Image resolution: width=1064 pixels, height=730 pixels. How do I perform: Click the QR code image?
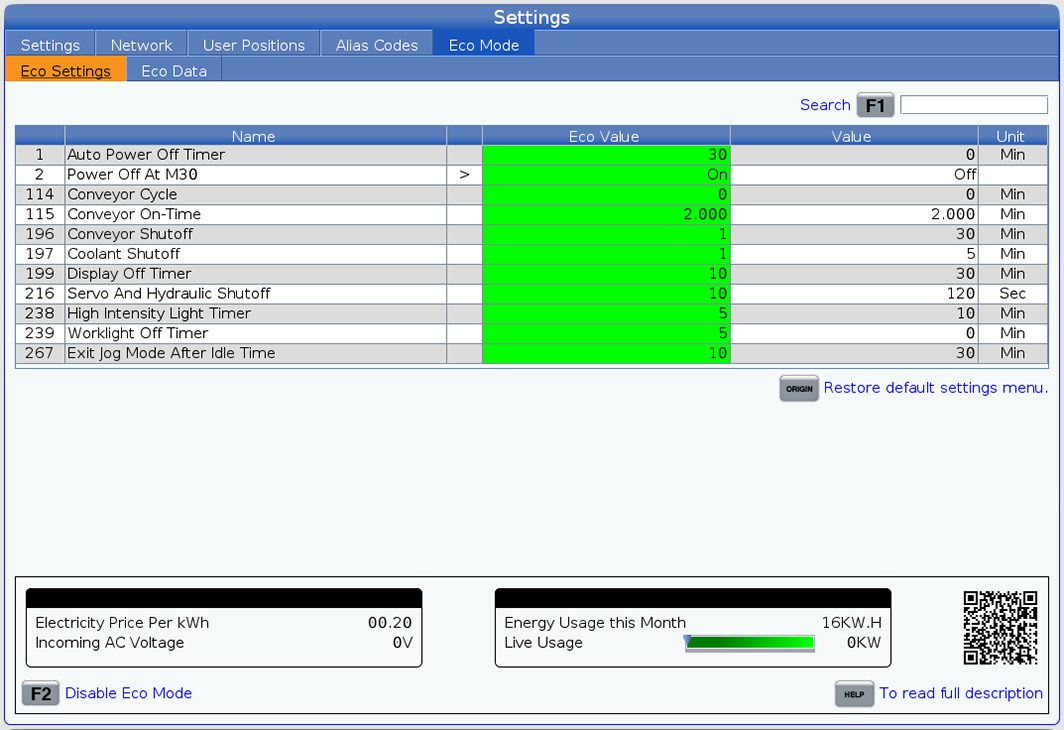1000,628
